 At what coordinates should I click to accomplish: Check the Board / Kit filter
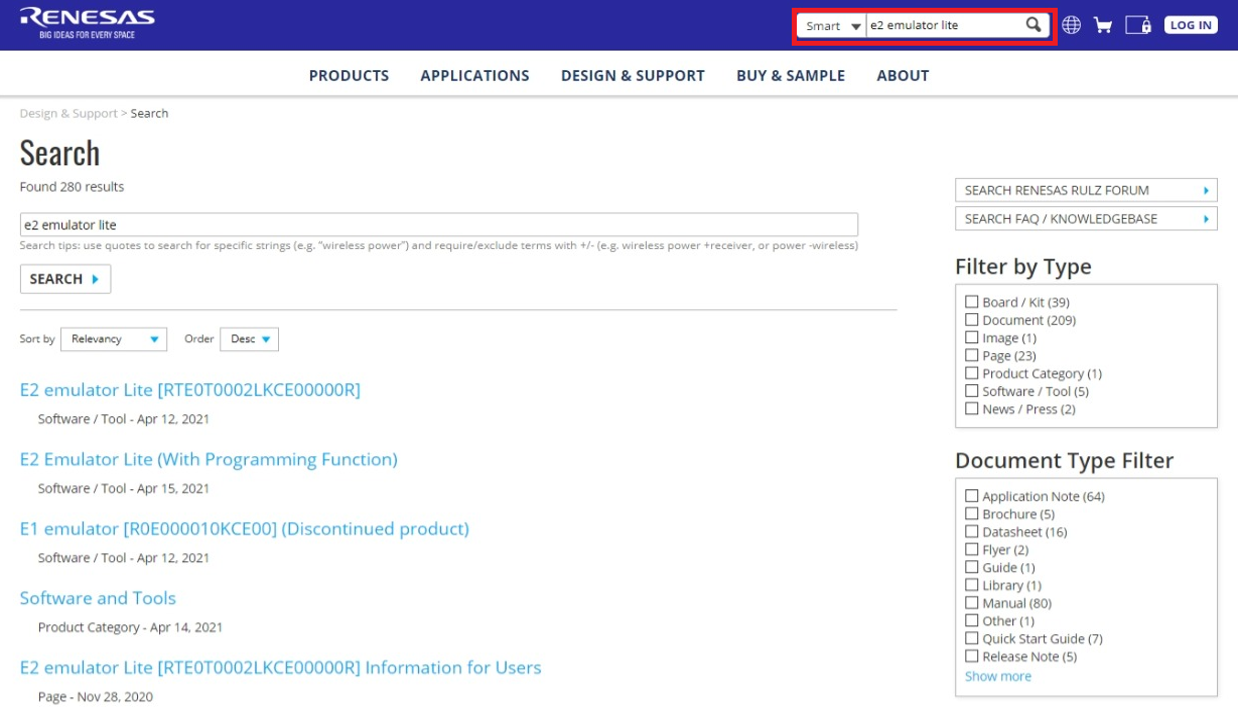pyautogui.click(x=971, y=301)
